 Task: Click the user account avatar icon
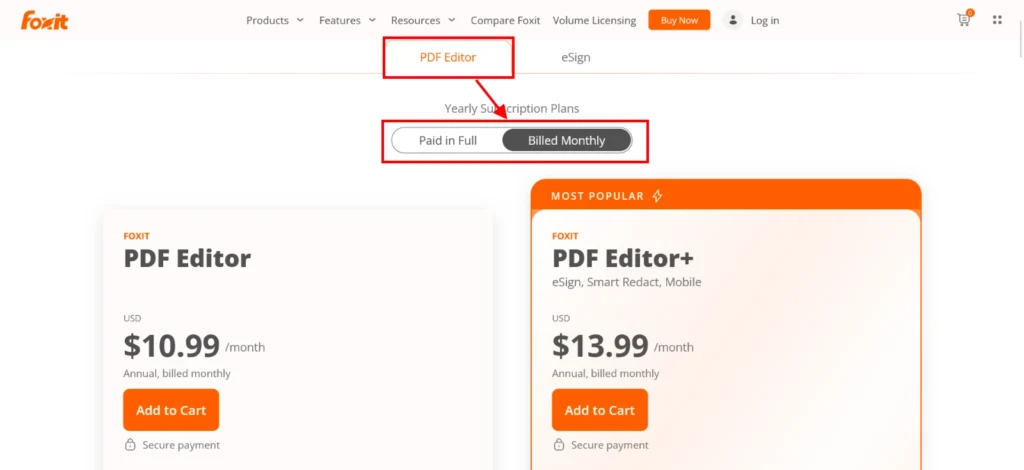[733, 20]
